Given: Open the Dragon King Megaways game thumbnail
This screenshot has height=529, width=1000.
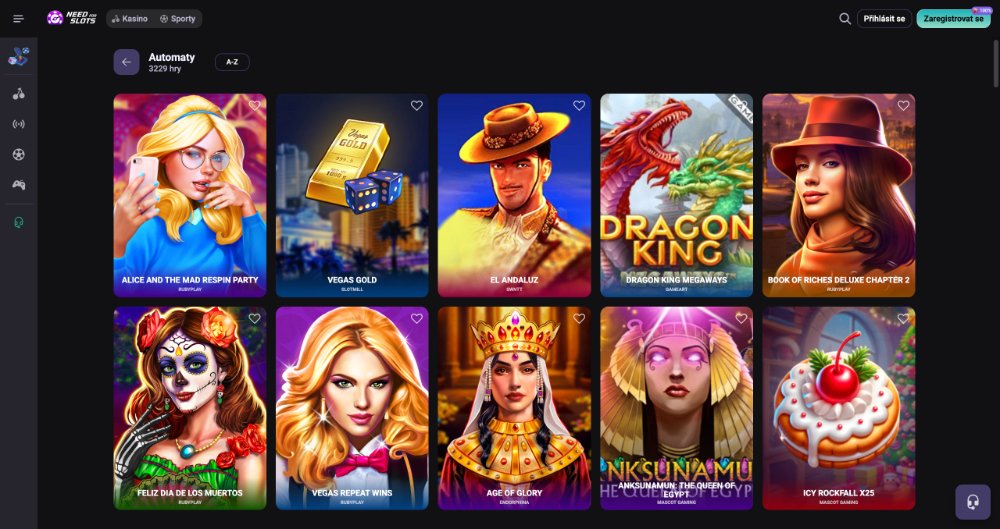Looking at the screenshot, I should tap(676, 195).
